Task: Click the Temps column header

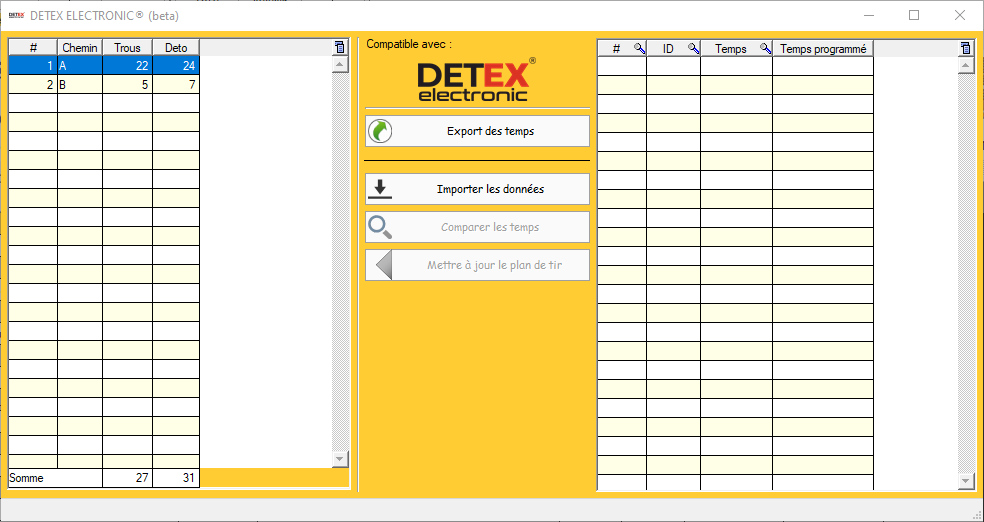Action: 730,48
